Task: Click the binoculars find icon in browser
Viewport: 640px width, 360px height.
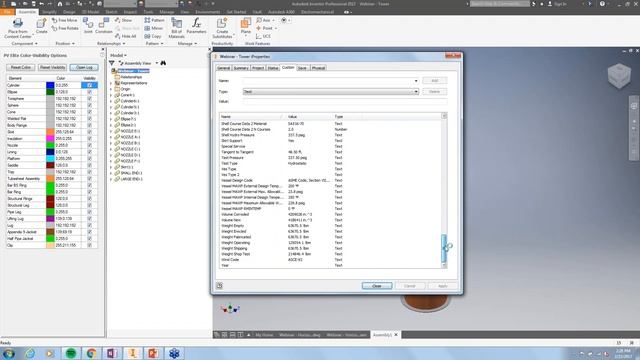Action: tap(163, 63)
